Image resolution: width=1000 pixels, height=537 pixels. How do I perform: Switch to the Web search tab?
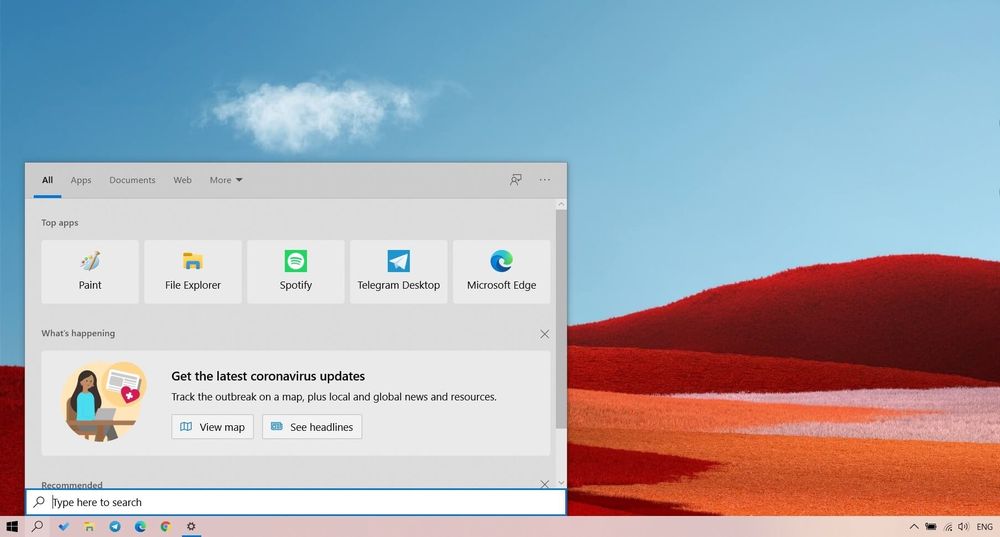182,180
